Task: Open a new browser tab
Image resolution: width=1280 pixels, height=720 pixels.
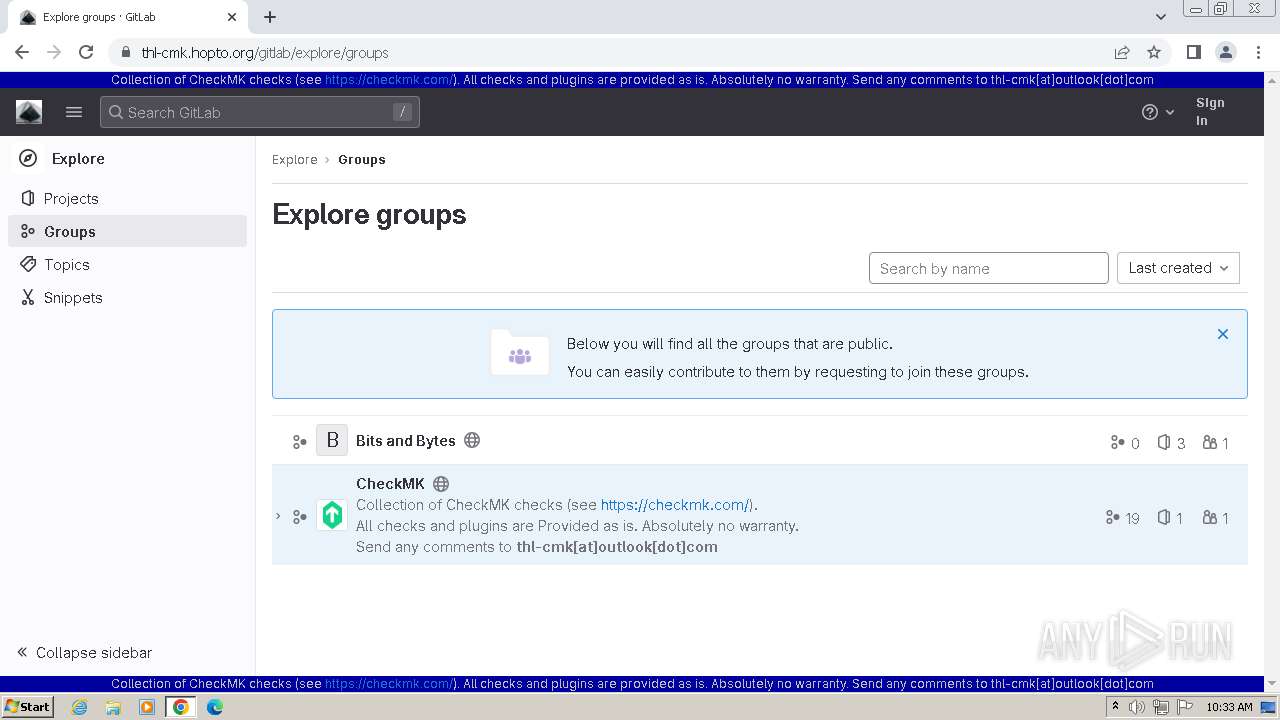Action: tap(270, 17)
